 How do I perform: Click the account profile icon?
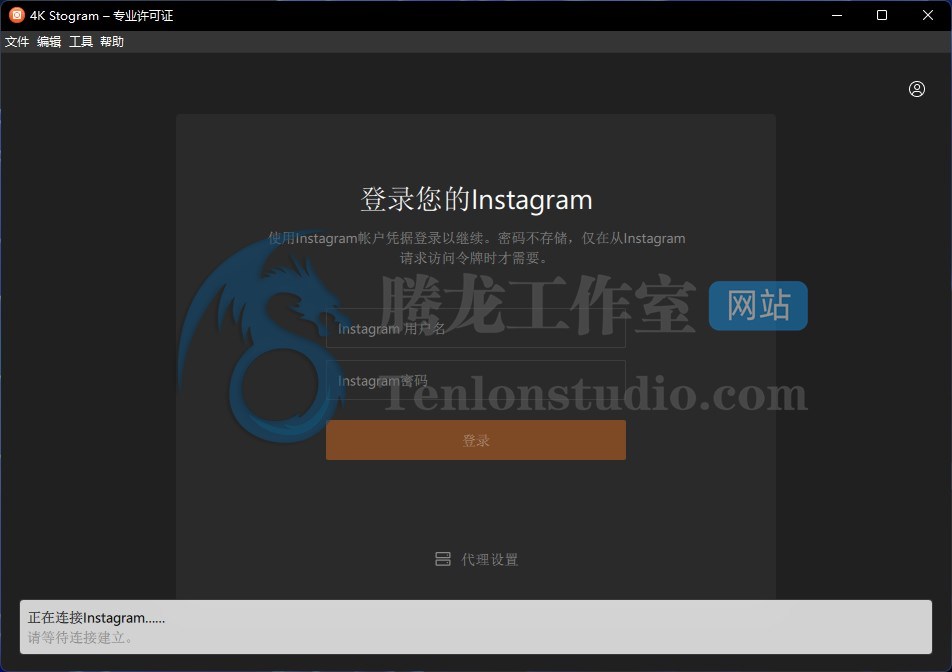click(917, 89)
